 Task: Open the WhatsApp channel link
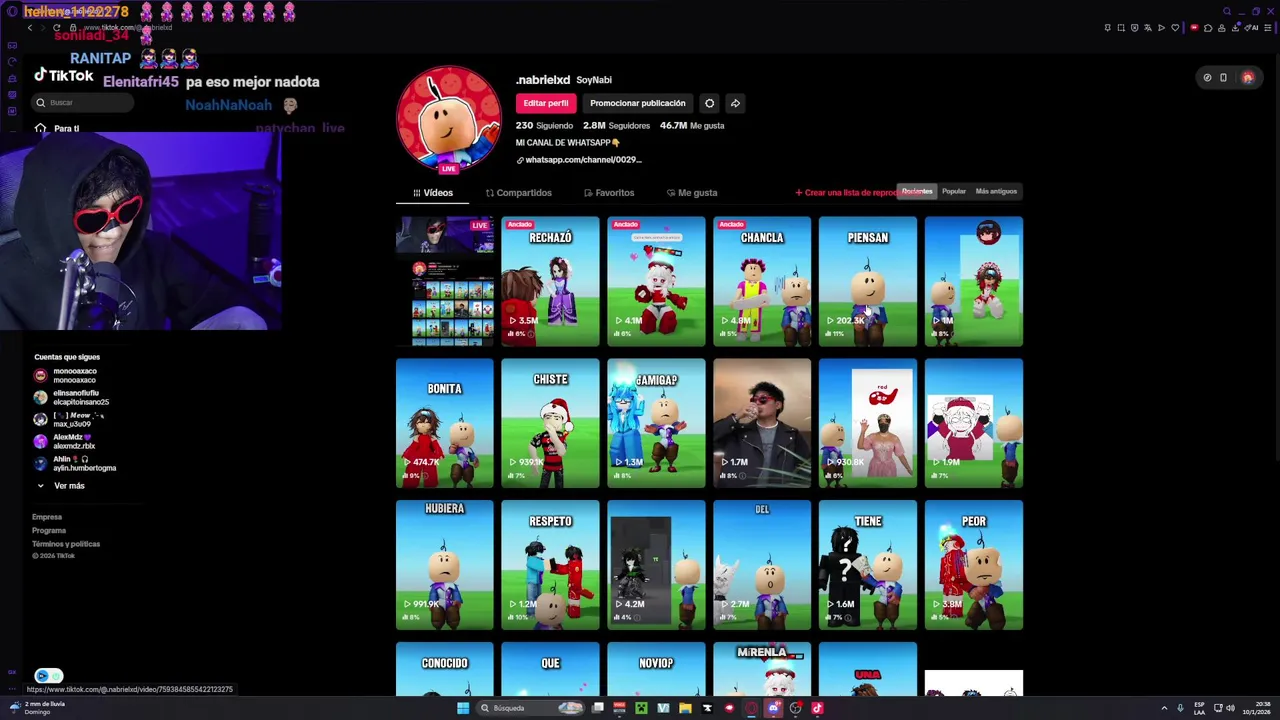coord(579,160)
